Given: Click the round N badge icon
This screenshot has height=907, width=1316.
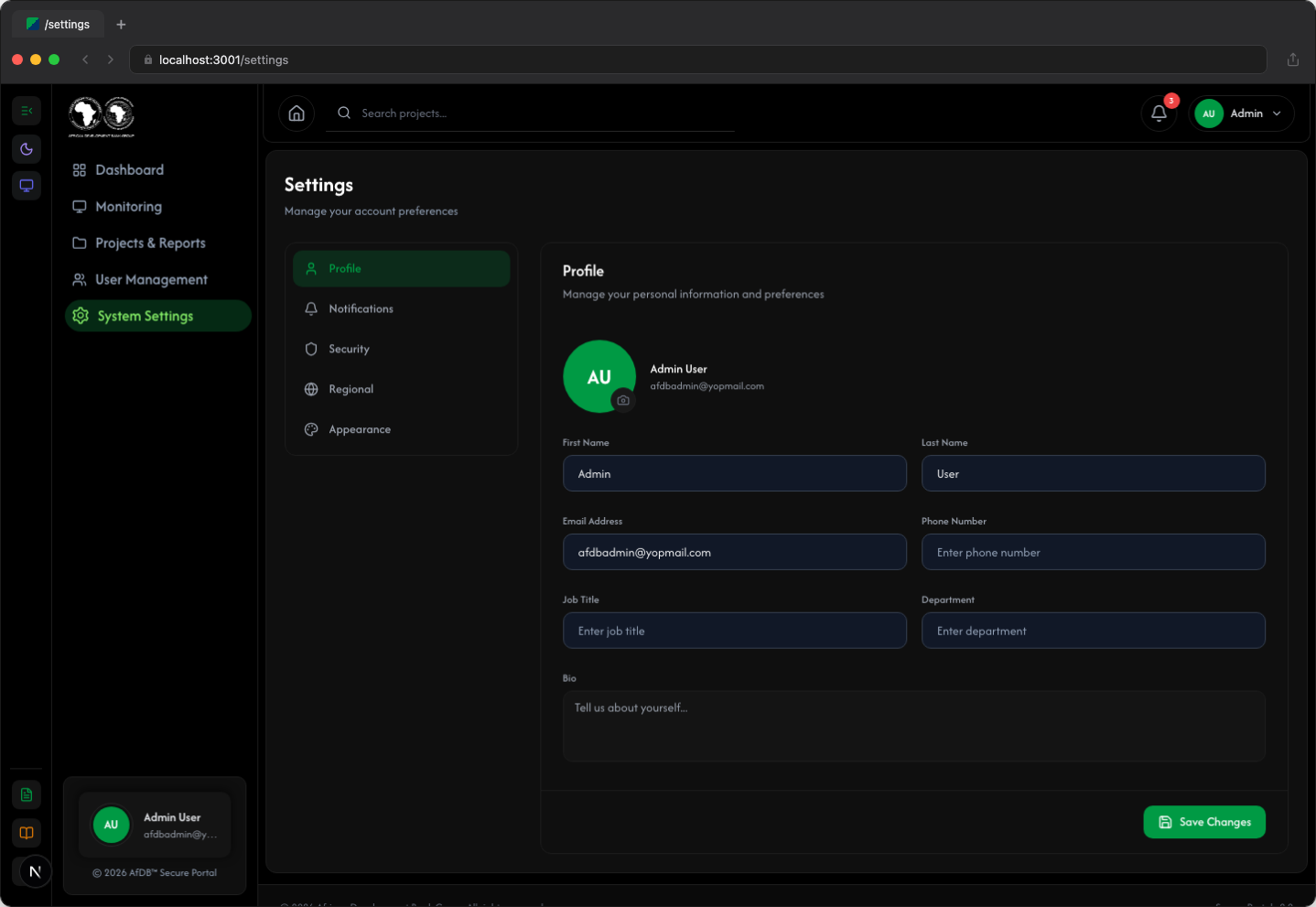Looking at the screenshot, I should click(x=35, y=871).
